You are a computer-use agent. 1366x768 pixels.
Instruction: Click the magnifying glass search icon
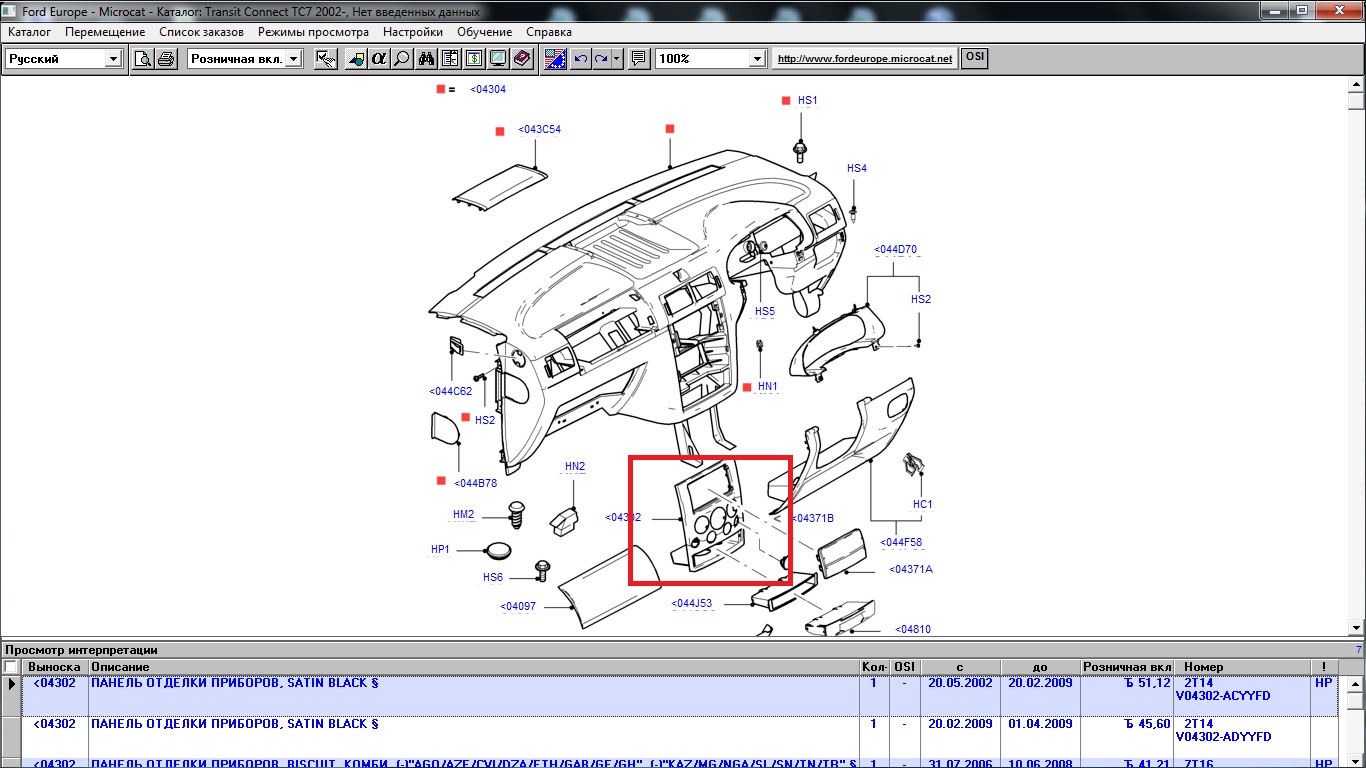(401, 59)
